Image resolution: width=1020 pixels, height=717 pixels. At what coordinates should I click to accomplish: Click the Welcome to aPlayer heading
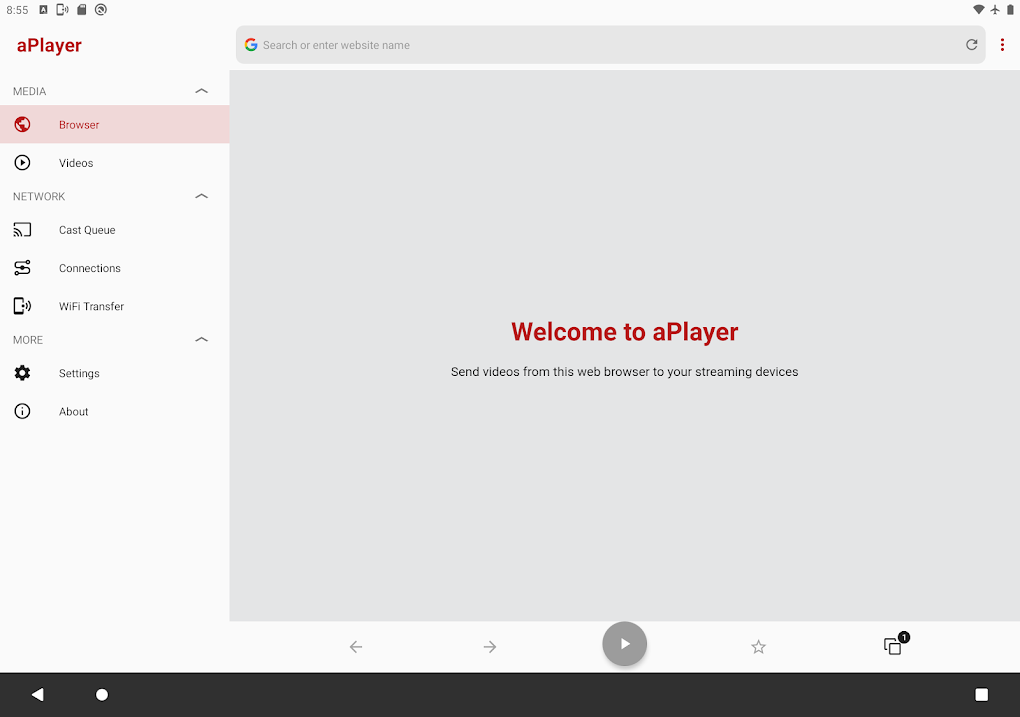click(x=624, y=332)
